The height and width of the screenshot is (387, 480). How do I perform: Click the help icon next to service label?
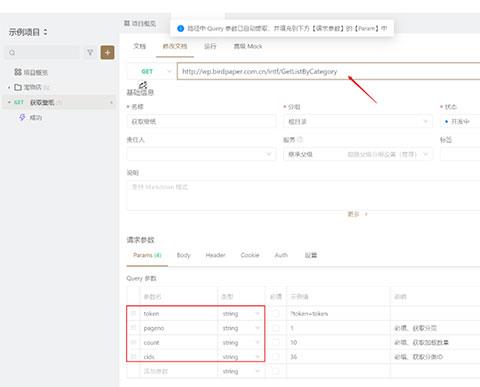click(300, 139)
